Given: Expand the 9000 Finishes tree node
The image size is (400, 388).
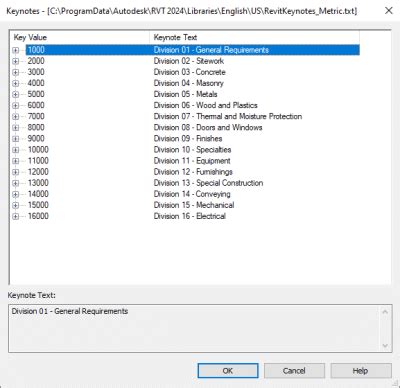Looking at the screenshot, I should click(x=15, y=139).
